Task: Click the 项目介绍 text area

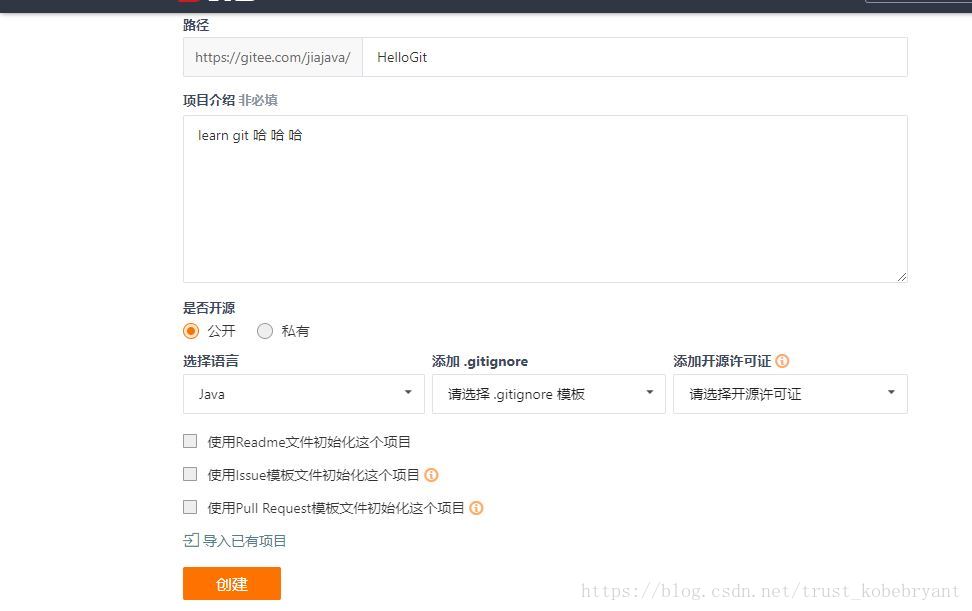Action: 546,199
